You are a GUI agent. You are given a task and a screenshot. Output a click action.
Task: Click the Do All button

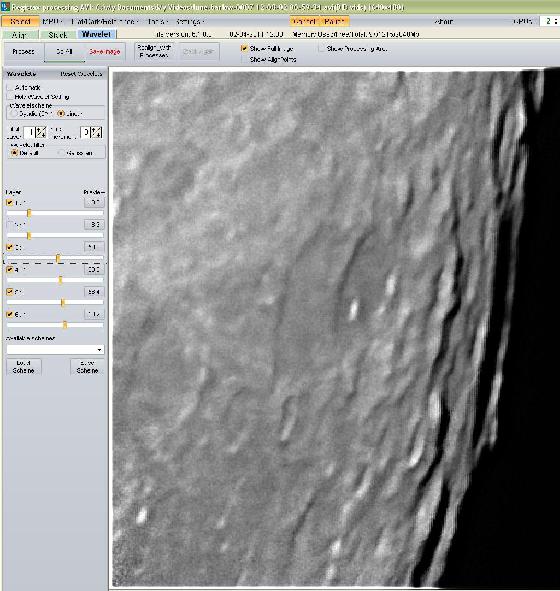(64, 52)
